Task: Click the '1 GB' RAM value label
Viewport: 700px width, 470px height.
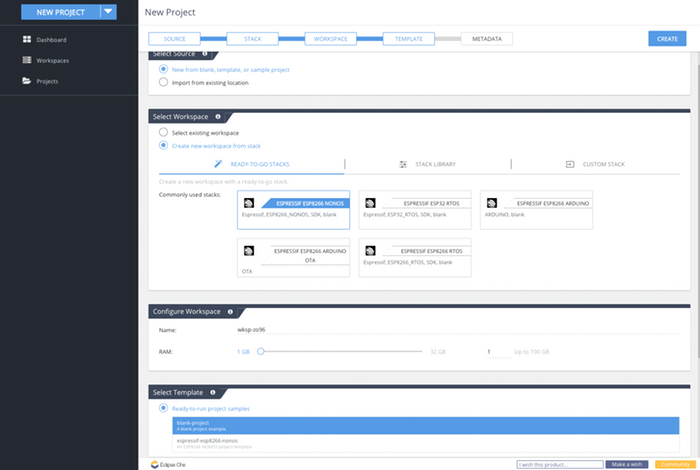Action: coord(243,352)
